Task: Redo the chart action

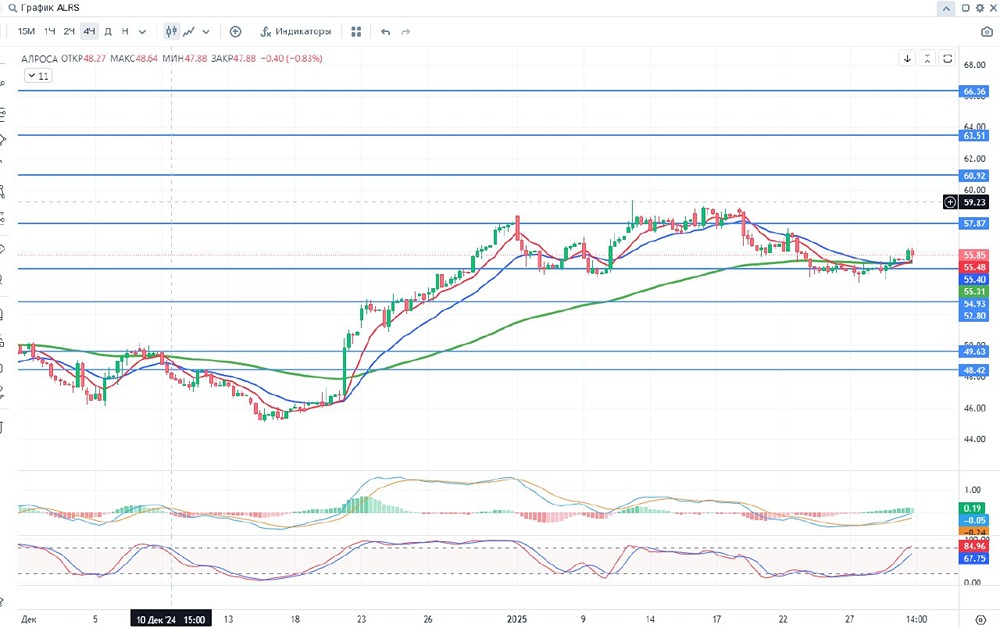Action: point(406,31)
